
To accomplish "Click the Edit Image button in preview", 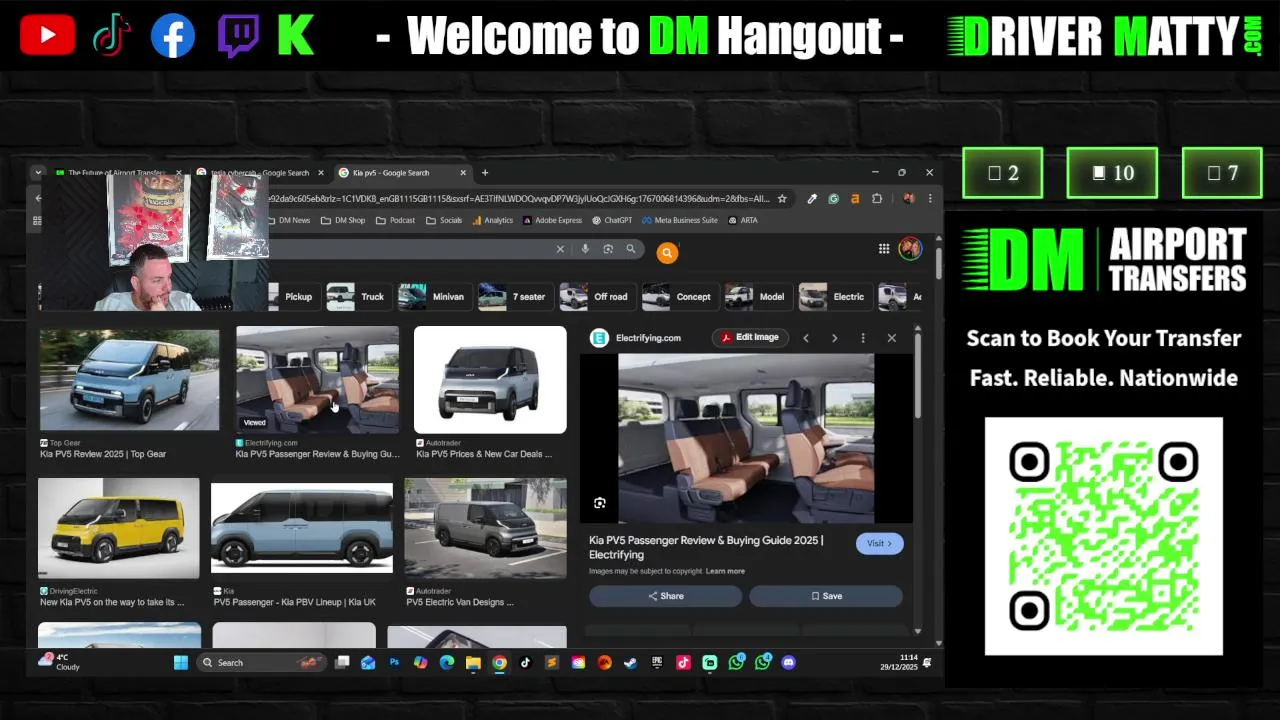I will coord(750,338).
